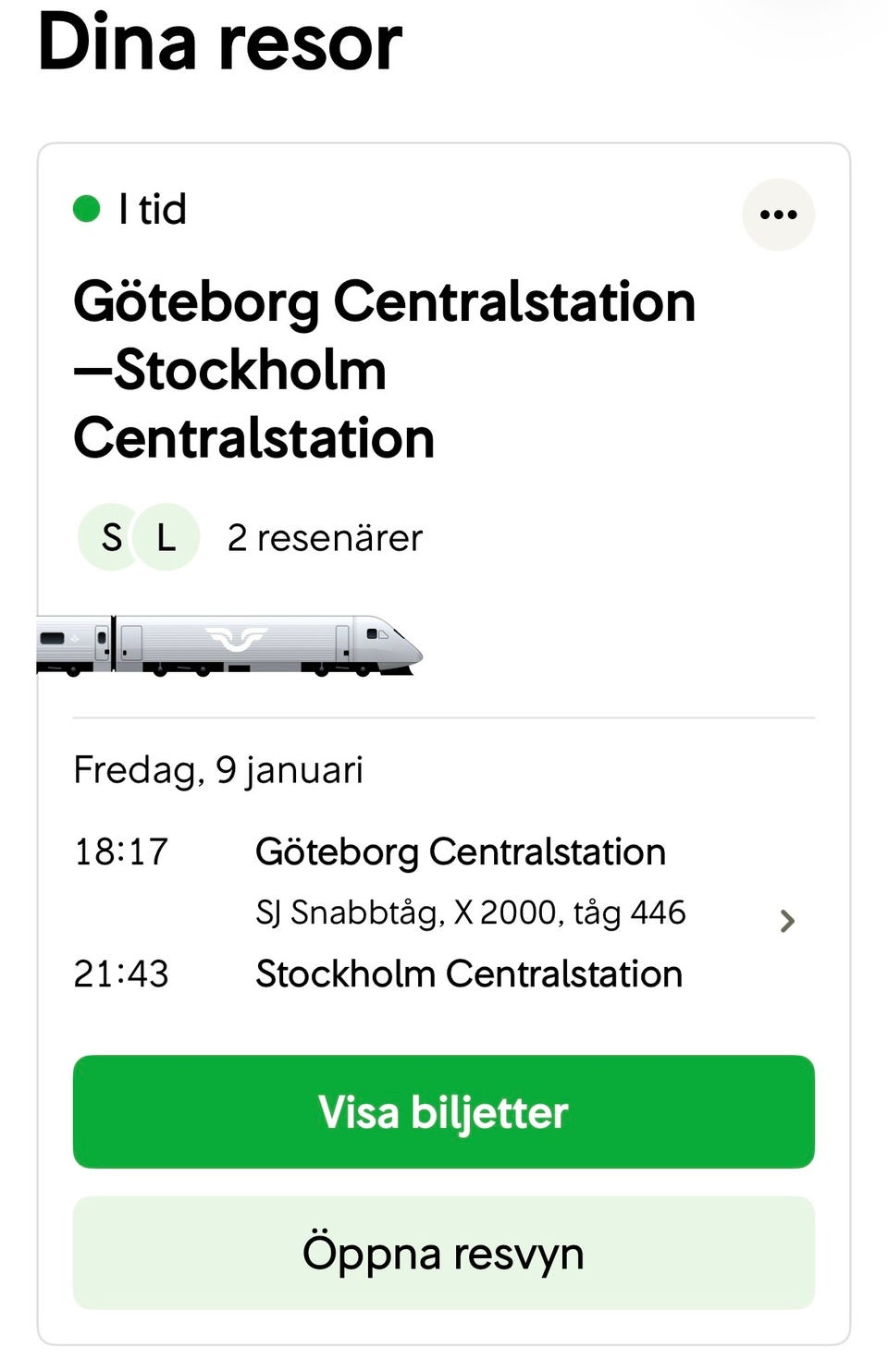The image size is (888, 1372).
Task: Tap the Göteborg–Stockholm route title
Action: pos(383,369)
